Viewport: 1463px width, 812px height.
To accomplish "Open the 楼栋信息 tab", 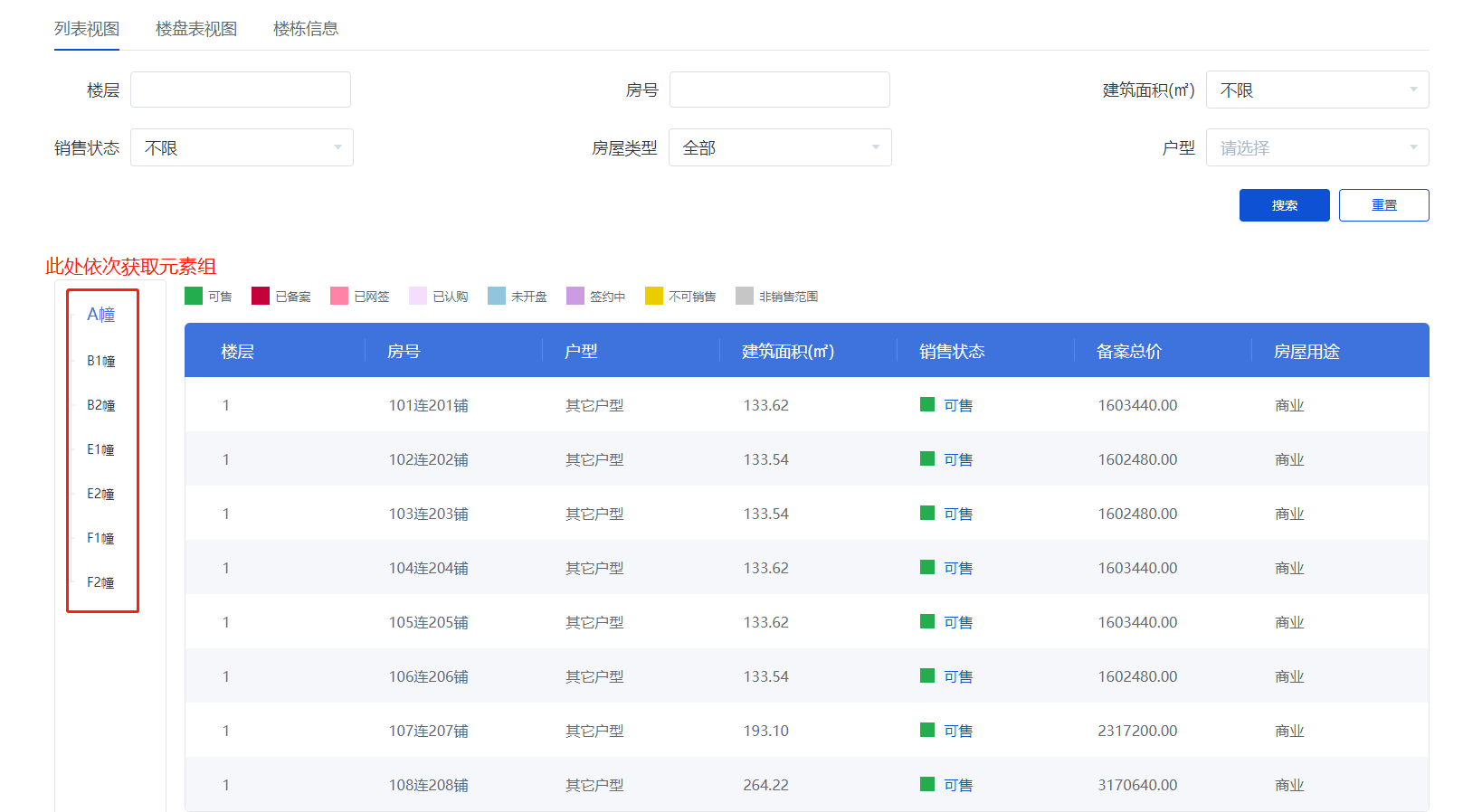I will 306,29.
